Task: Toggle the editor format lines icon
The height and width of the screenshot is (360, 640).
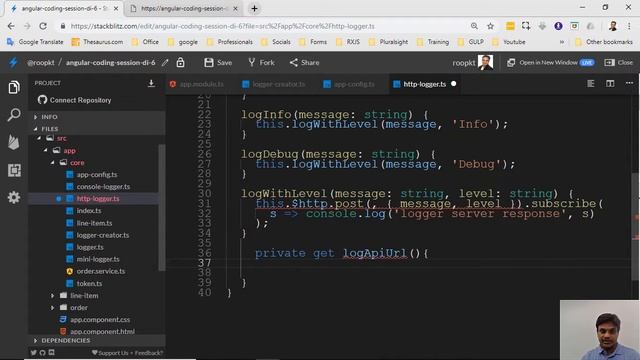Action: point(591,84)
